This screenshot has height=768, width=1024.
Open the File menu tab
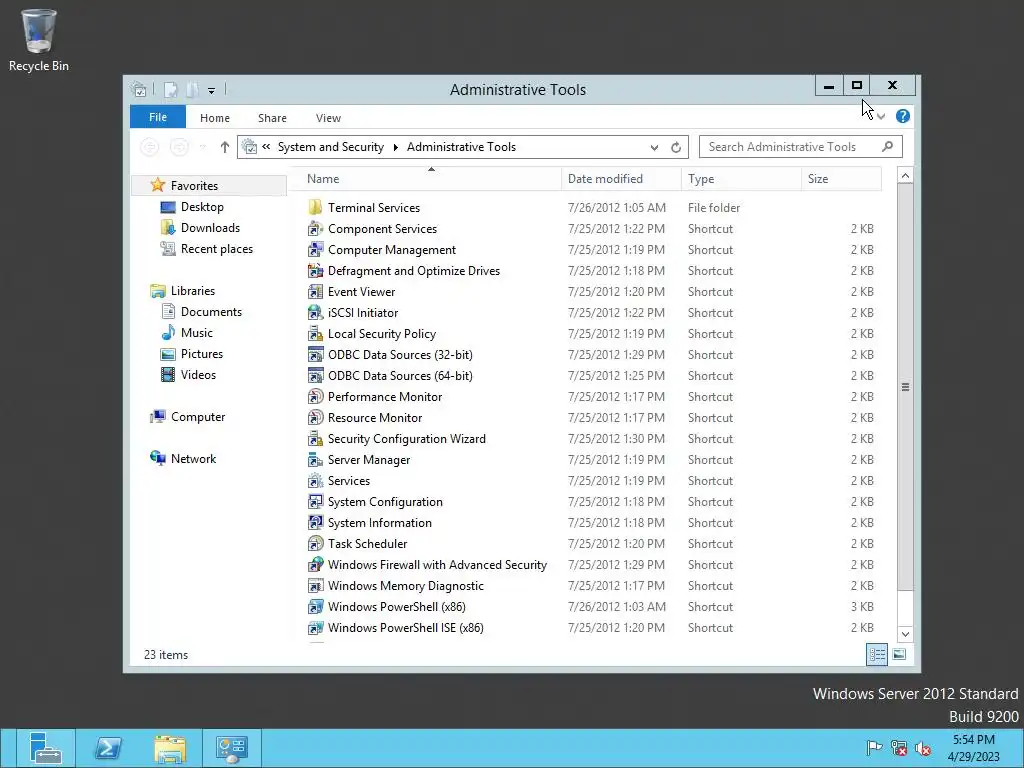(158, 118)
